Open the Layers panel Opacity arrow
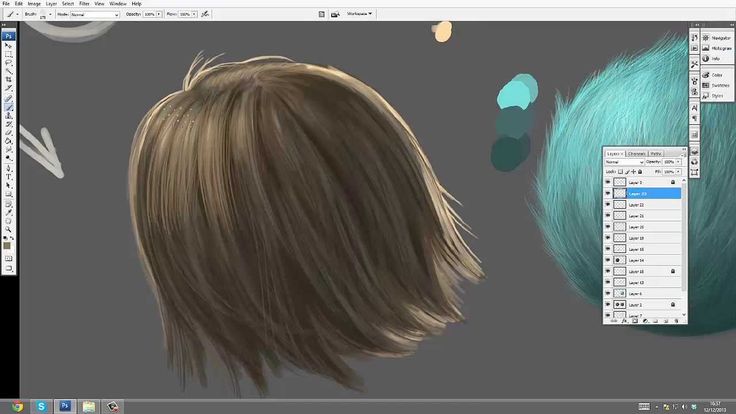The width and height of the screenshot is (736, 414). 678,162
